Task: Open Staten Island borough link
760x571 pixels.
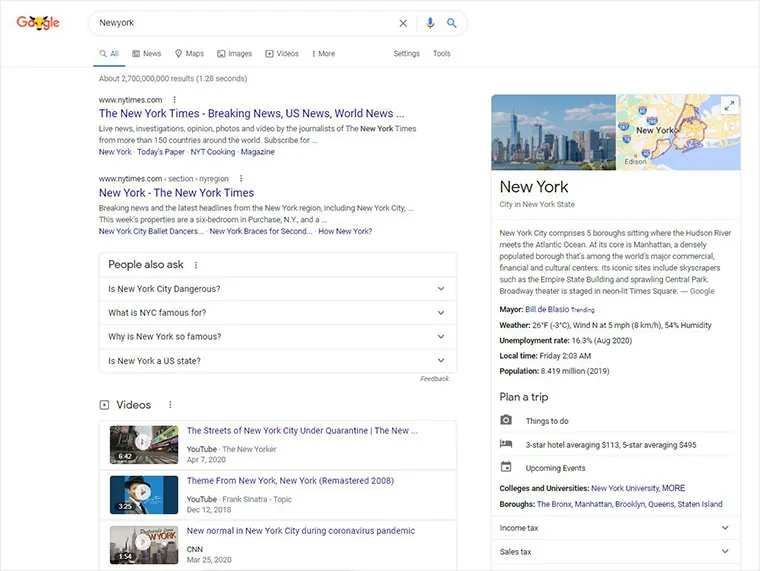Action: click(700, 504)
